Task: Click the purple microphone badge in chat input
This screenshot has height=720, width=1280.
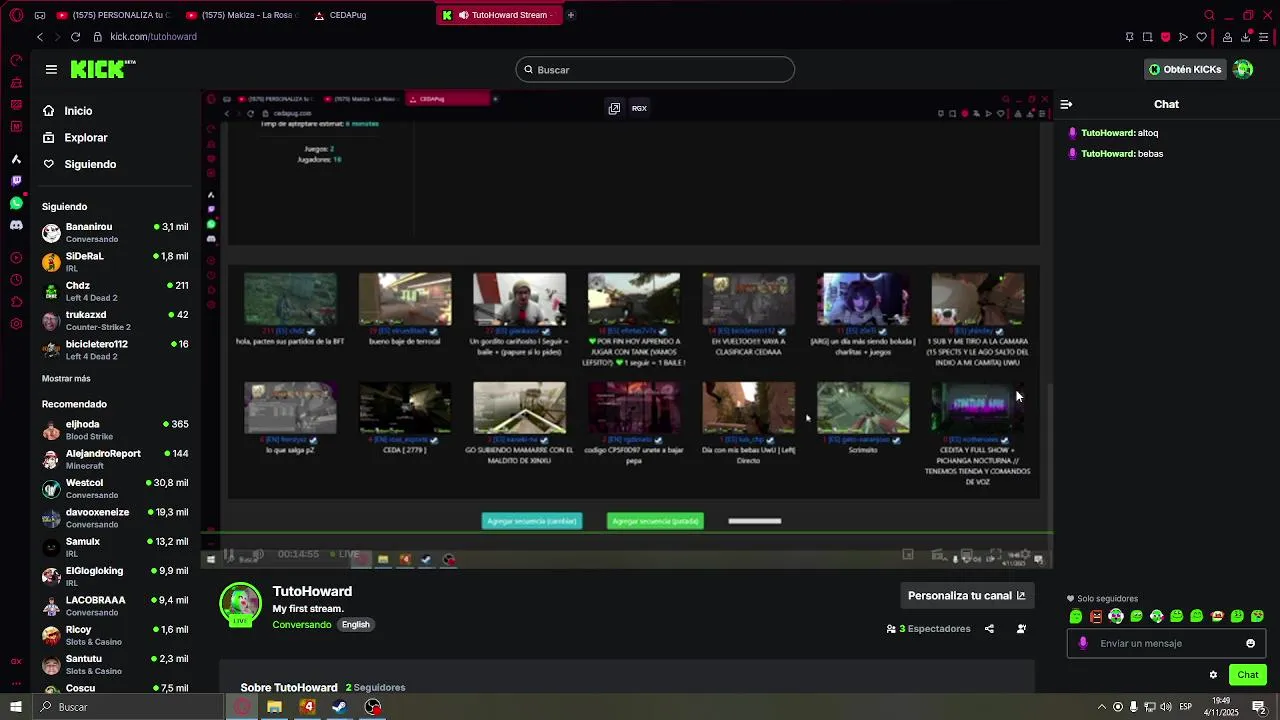Action: [x=1083, y=643]
